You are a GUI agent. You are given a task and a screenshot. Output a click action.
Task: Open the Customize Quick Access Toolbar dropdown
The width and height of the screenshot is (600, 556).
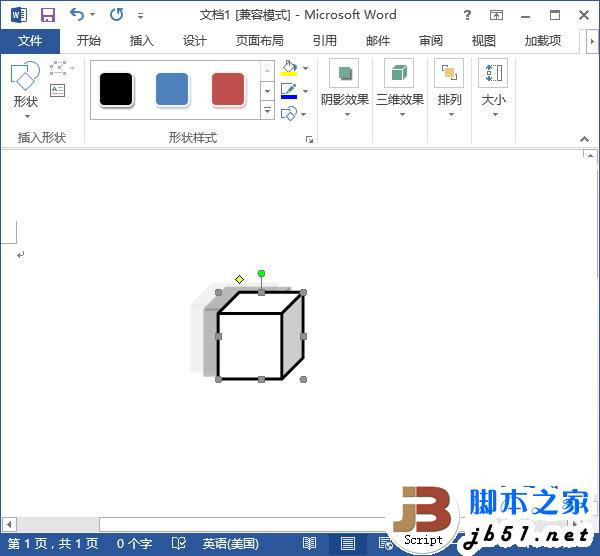(x=140, y=16)
